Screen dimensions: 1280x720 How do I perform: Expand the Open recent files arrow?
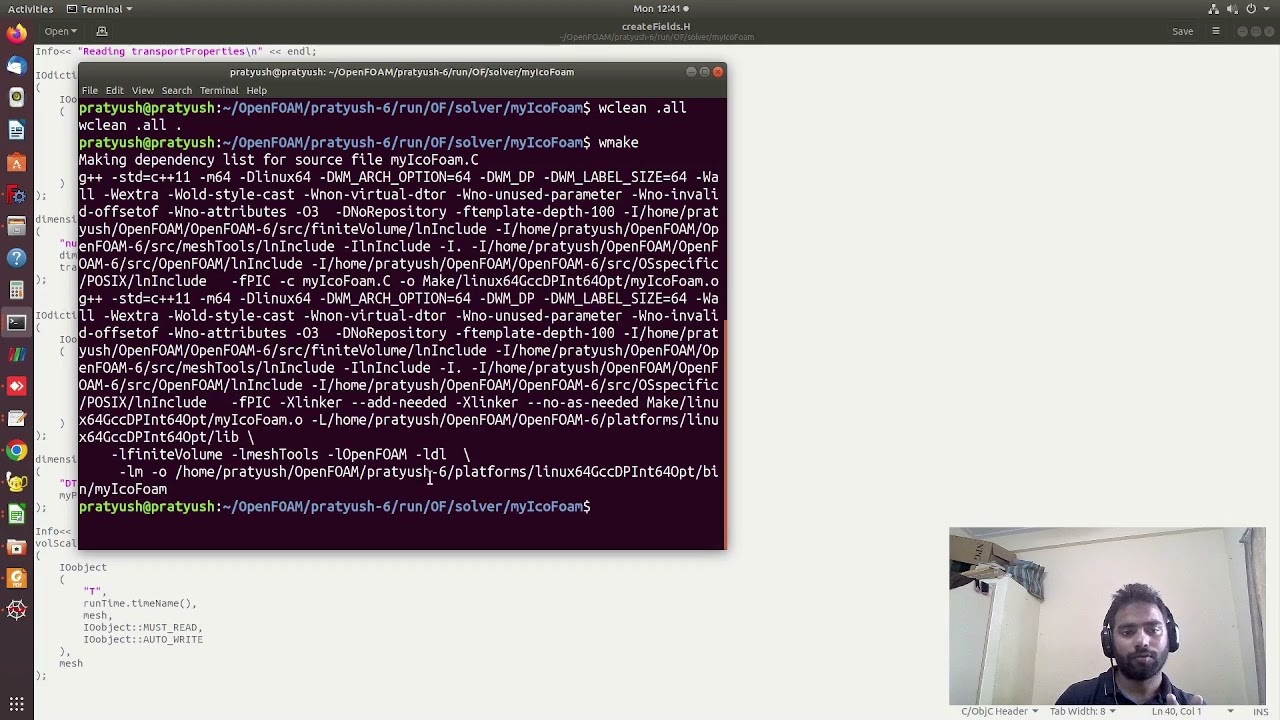[74, 31]
